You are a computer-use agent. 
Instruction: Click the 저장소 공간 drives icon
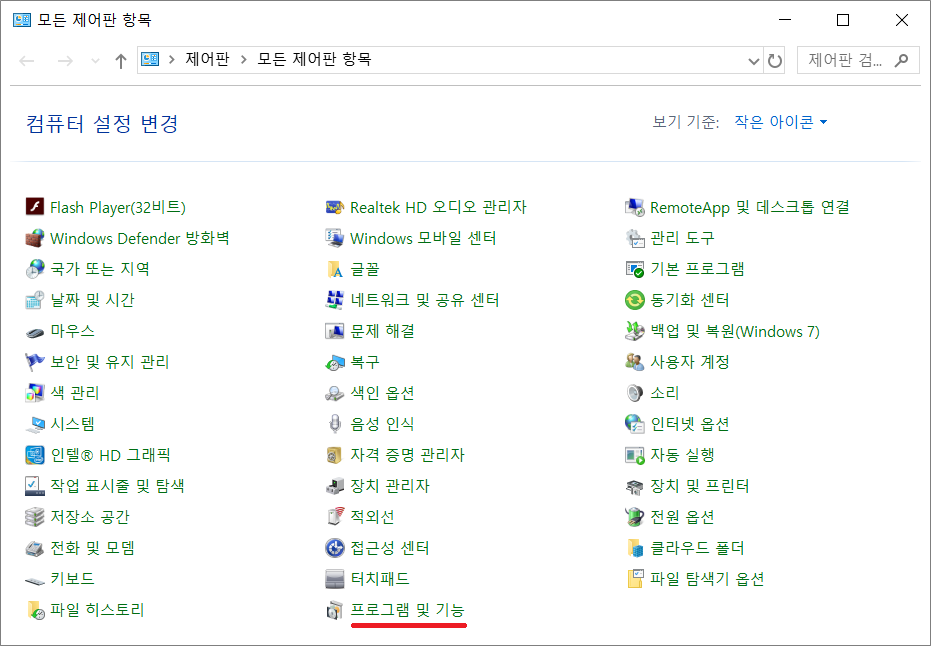tap(35, 517)
